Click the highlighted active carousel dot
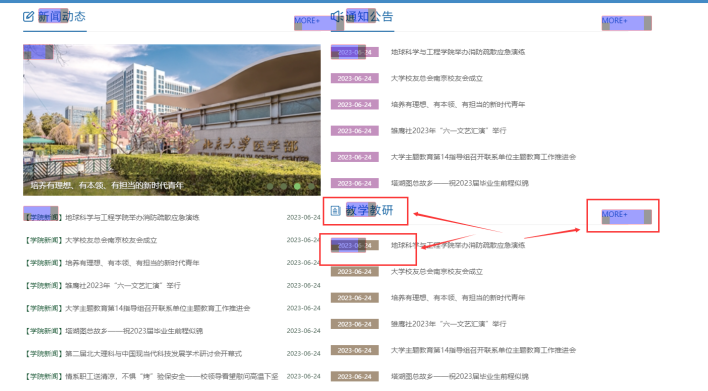This screenshot has height=391, width=708. [x=297, y=186]
